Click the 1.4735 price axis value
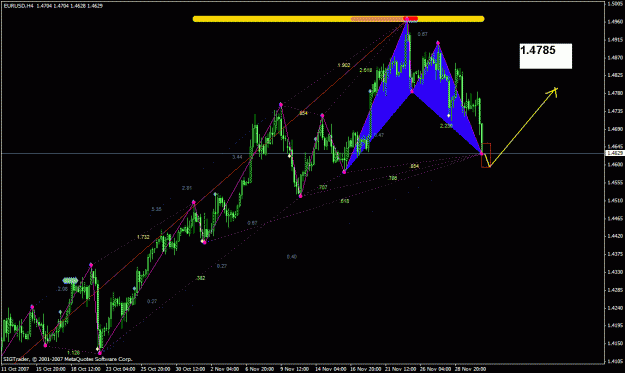This screenshot has height=373, width=625. [615, 111]
